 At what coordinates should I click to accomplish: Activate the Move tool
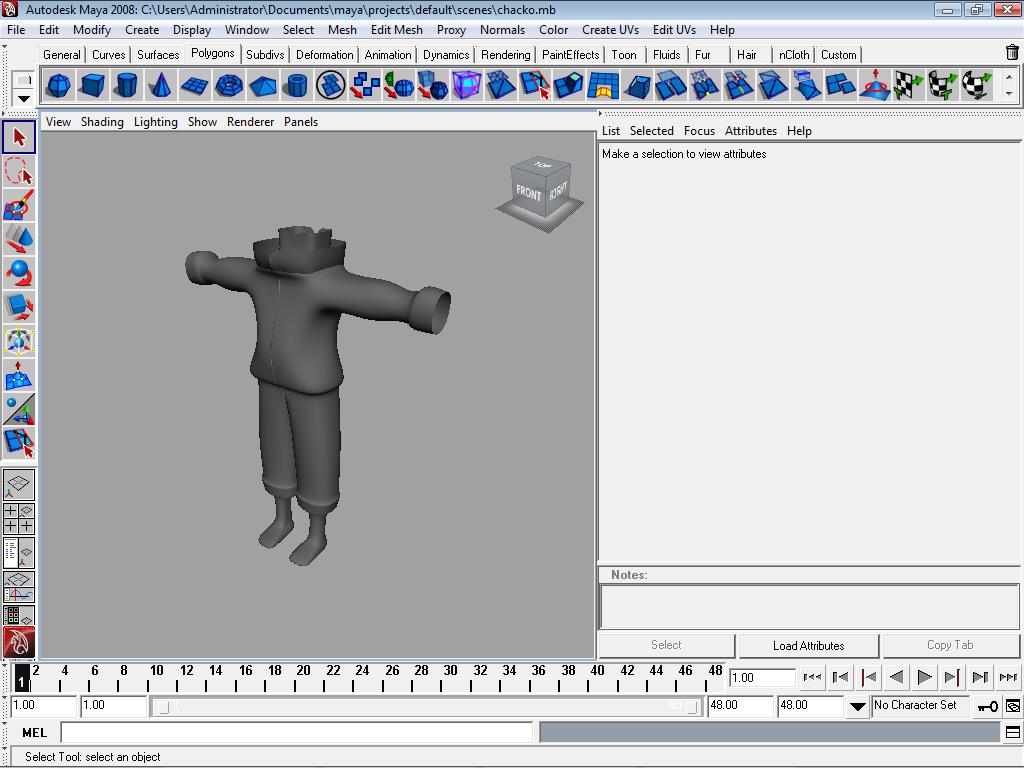pos(19,239)
